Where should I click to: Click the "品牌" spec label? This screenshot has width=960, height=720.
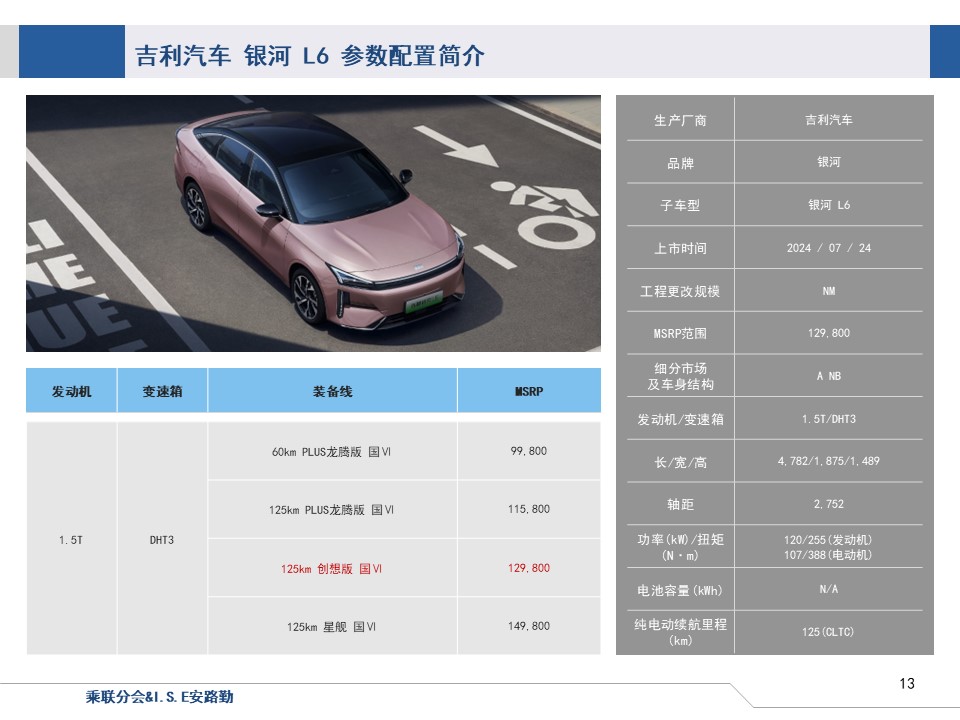680,163
